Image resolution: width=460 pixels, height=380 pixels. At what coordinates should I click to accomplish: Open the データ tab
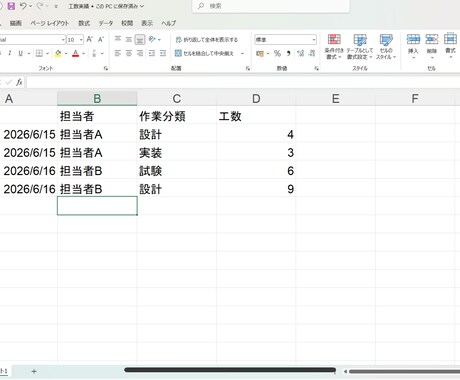(106, 23)
